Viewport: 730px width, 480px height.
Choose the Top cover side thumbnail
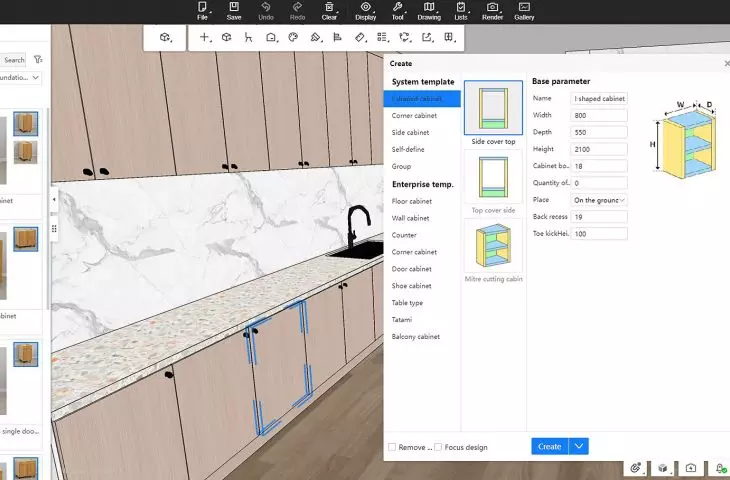pyautogui.click(x=493, y=177)
